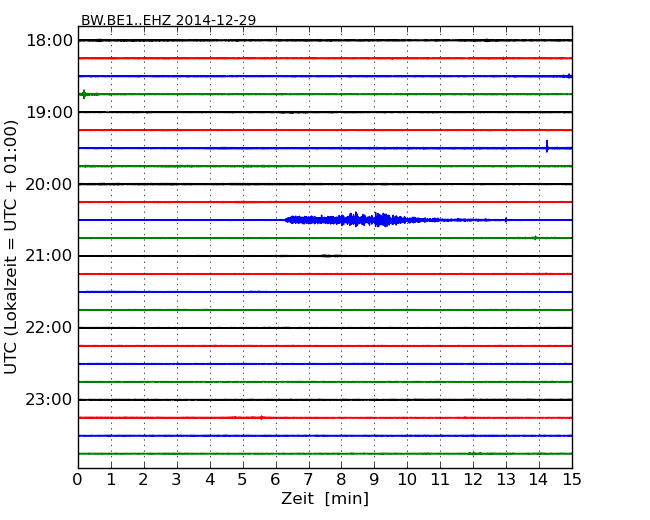Click x-axis tick label 10
Viewport: 650px width, 520px height.
coord(407,480)
